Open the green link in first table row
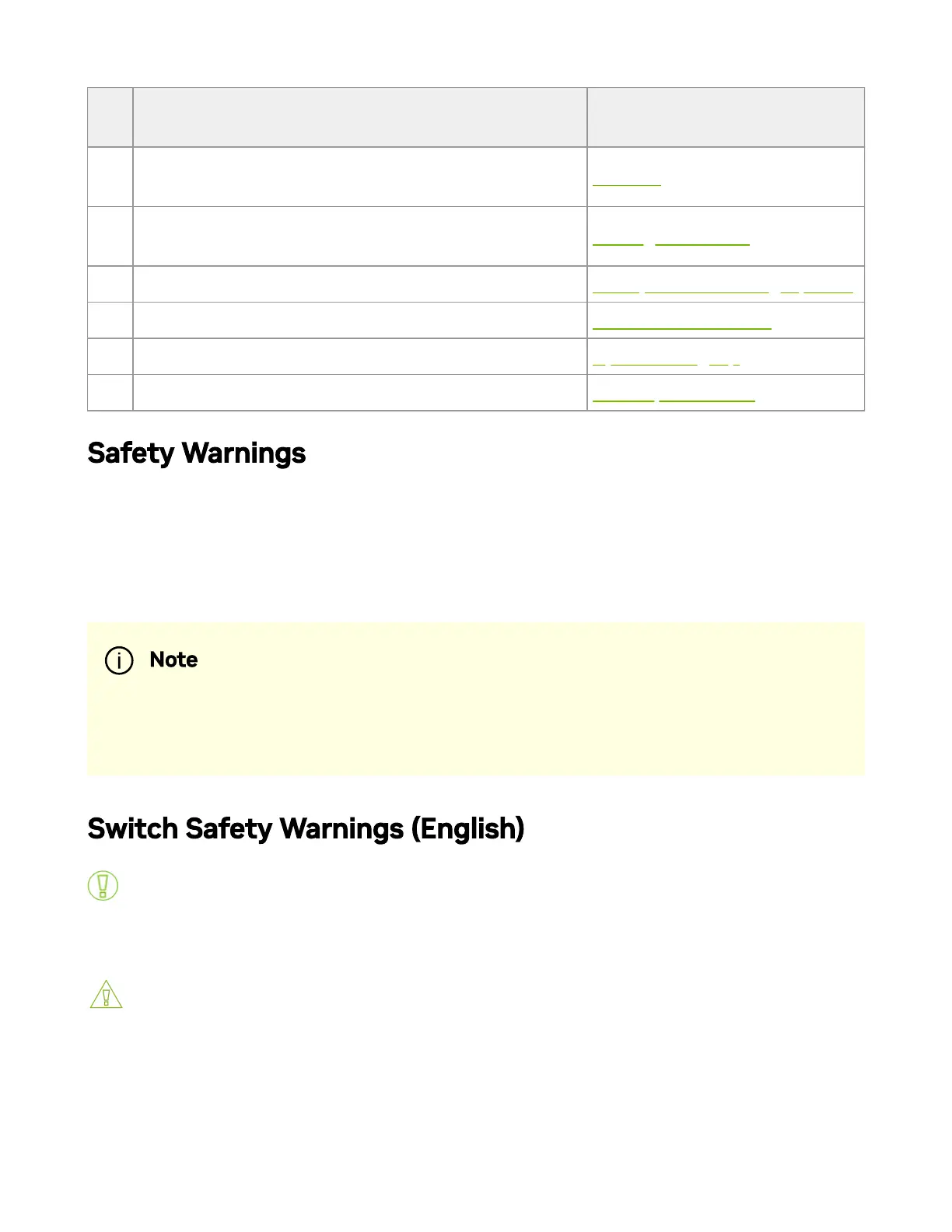This screenshot has width=952, height=1232. point(627,184)
